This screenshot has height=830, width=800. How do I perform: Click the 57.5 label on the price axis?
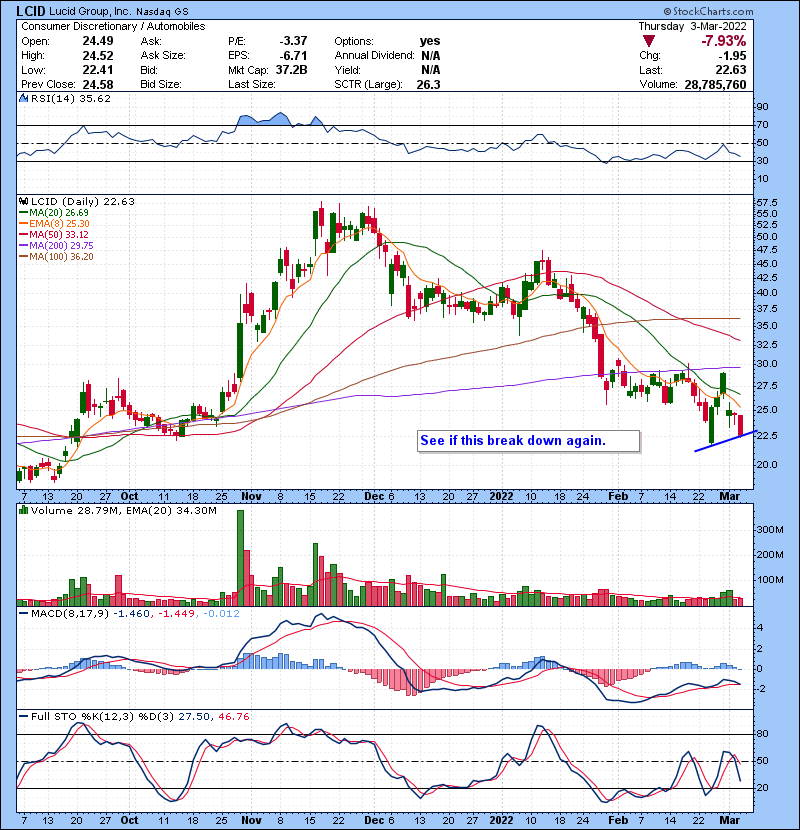[x=767, y=203]
